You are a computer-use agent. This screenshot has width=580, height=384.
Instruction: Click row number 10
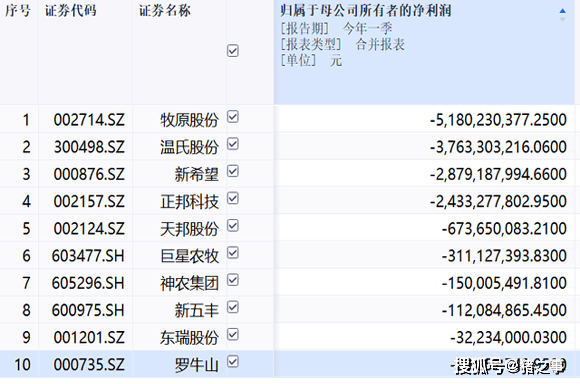(22, 365)
